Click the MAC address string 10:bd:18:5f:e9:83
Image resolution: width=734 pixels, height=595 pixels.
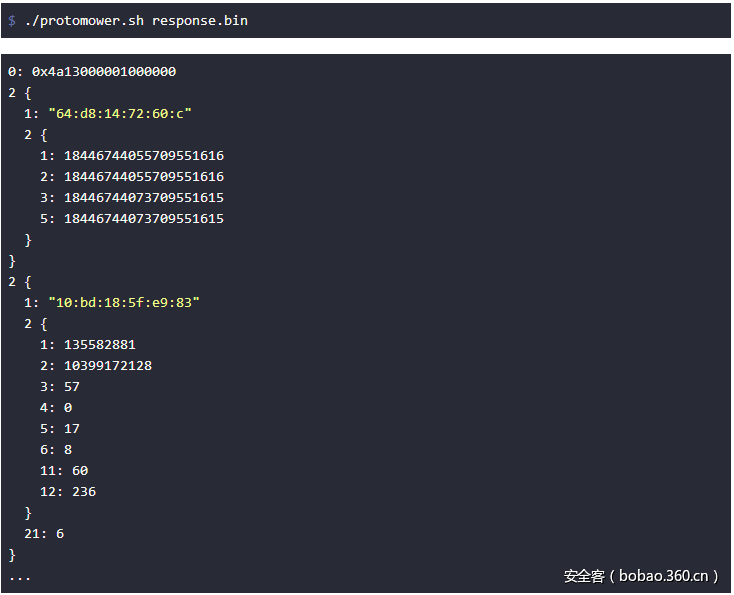point(124,302)
